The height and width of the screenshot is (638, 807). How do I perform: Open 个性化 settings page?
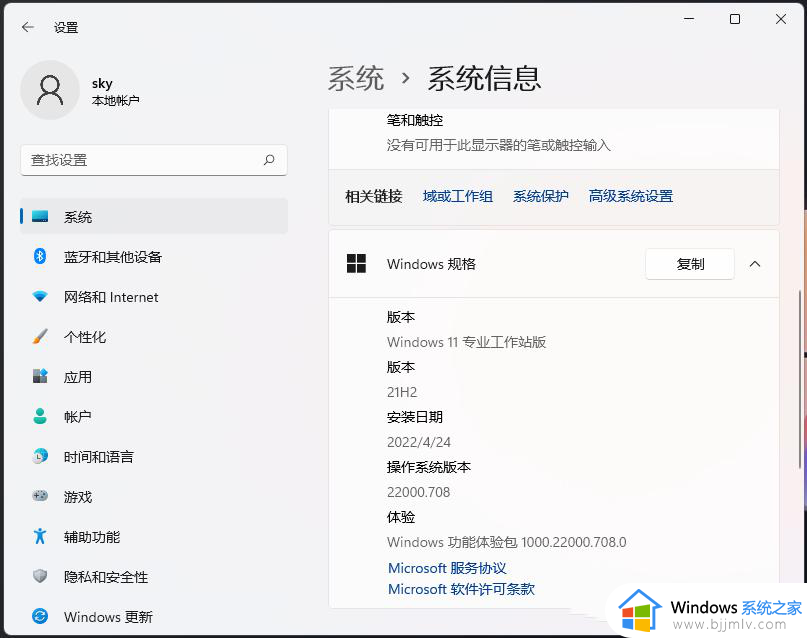pyautogui.click(x=154, y=336)
